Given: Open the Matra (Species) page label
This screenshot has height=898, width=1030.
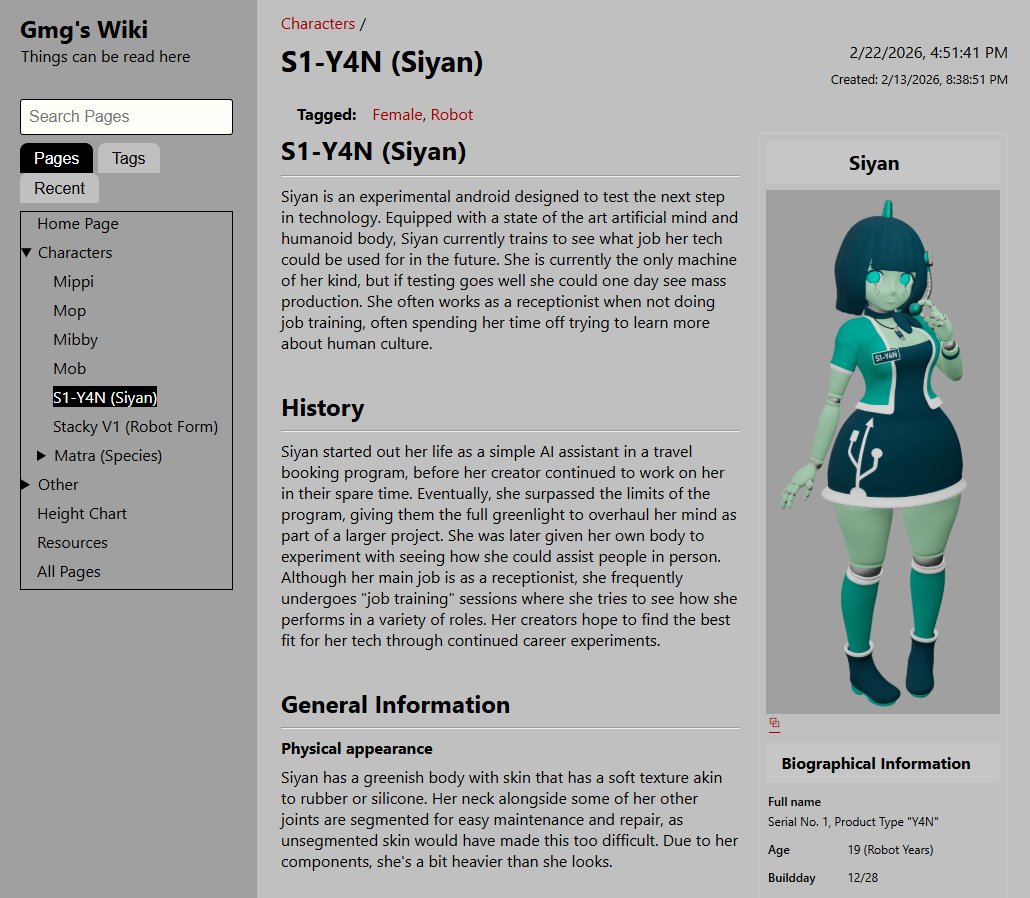Looking at the screenshot, I should click(x=108, y=456).
